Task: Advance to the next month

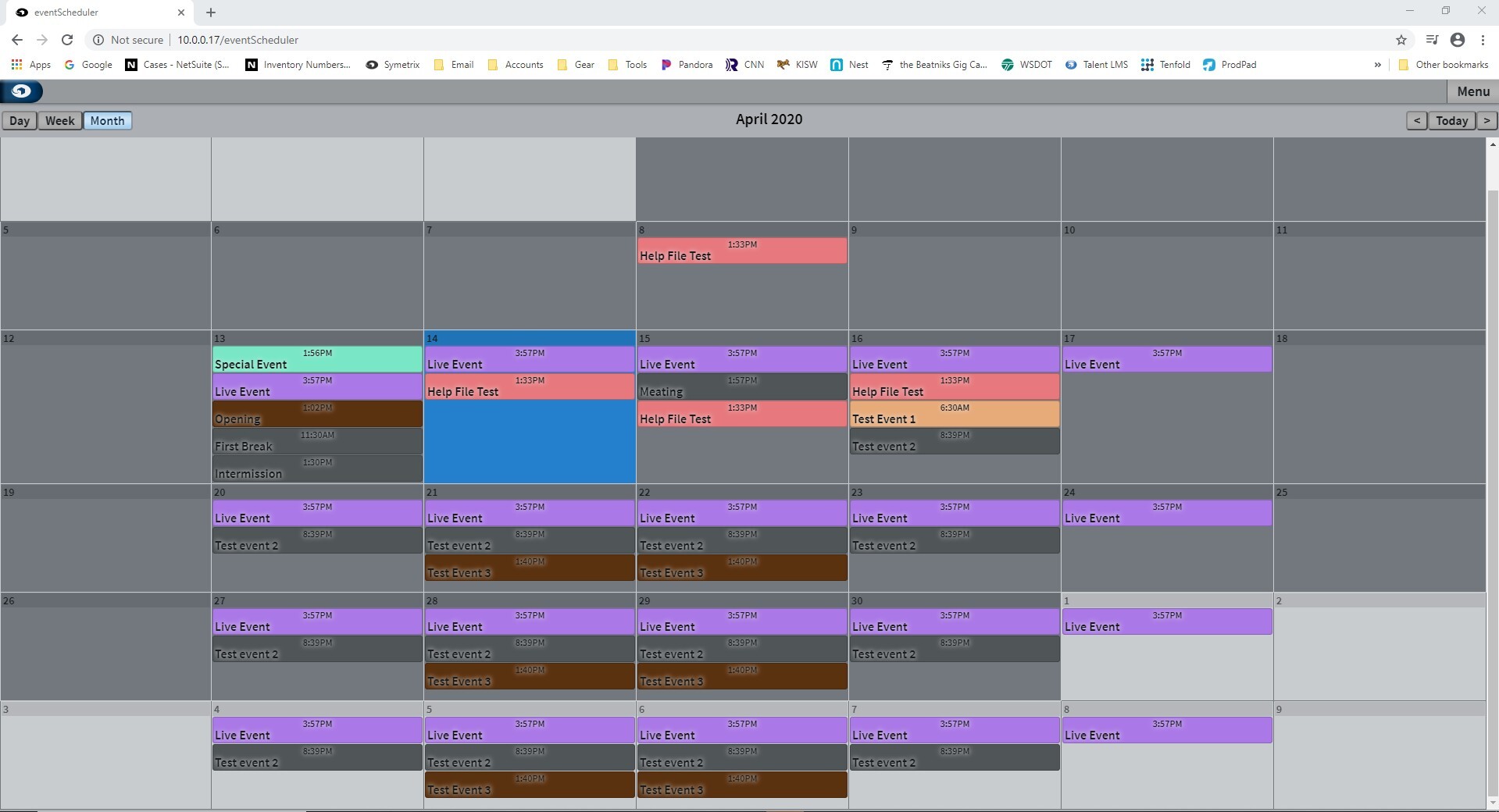Action: 1487,121
